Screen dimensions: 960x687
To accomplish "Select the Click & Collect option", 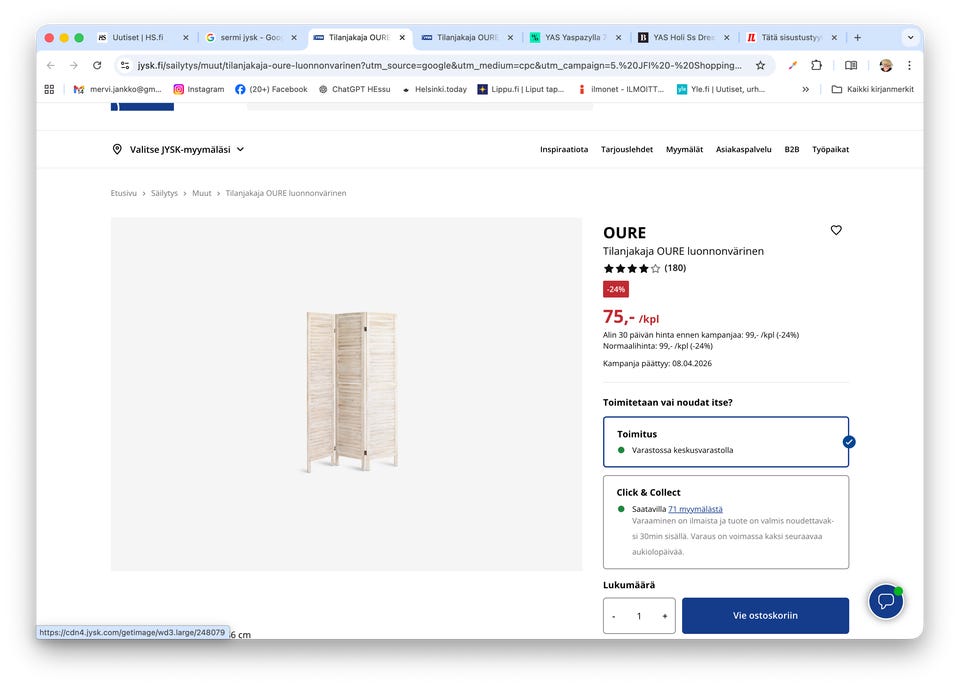I will [x=726, y=522].
